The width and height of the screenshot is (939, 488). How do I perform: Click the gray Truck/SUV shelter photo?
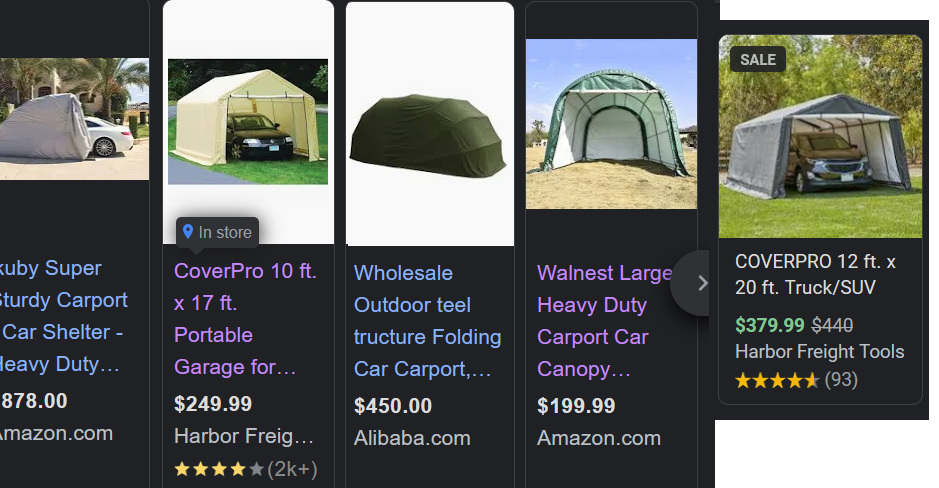point(820,137)
